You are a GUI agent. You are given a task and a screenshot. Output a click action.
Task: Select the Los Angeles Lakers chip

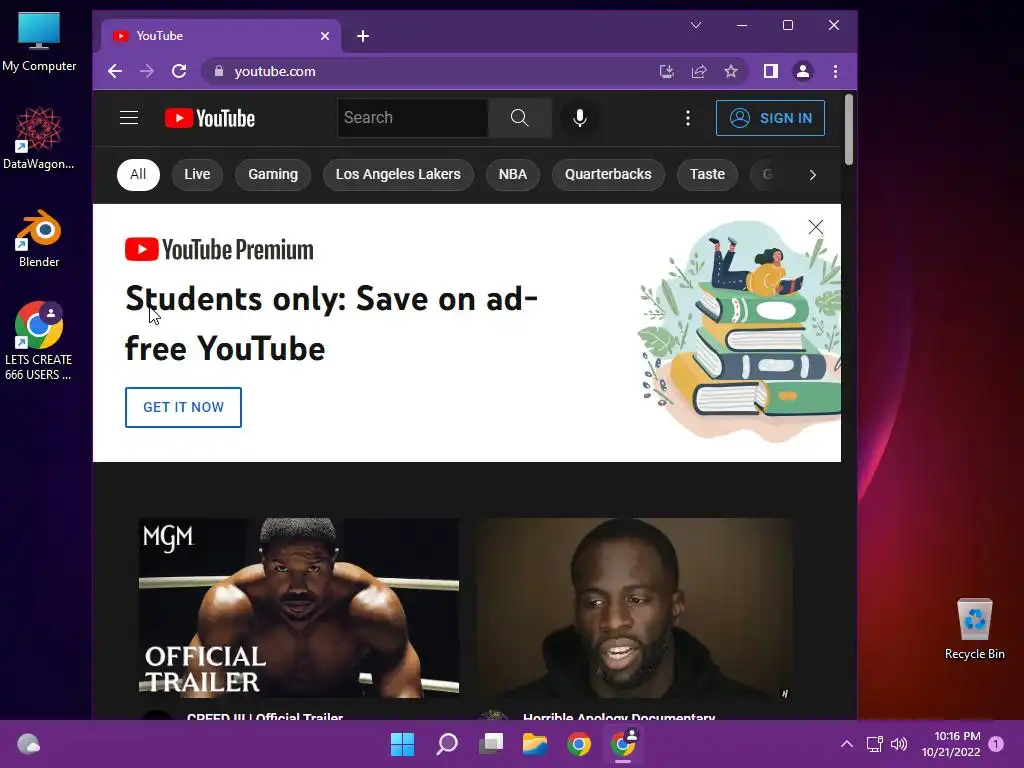tap(398, 174)
